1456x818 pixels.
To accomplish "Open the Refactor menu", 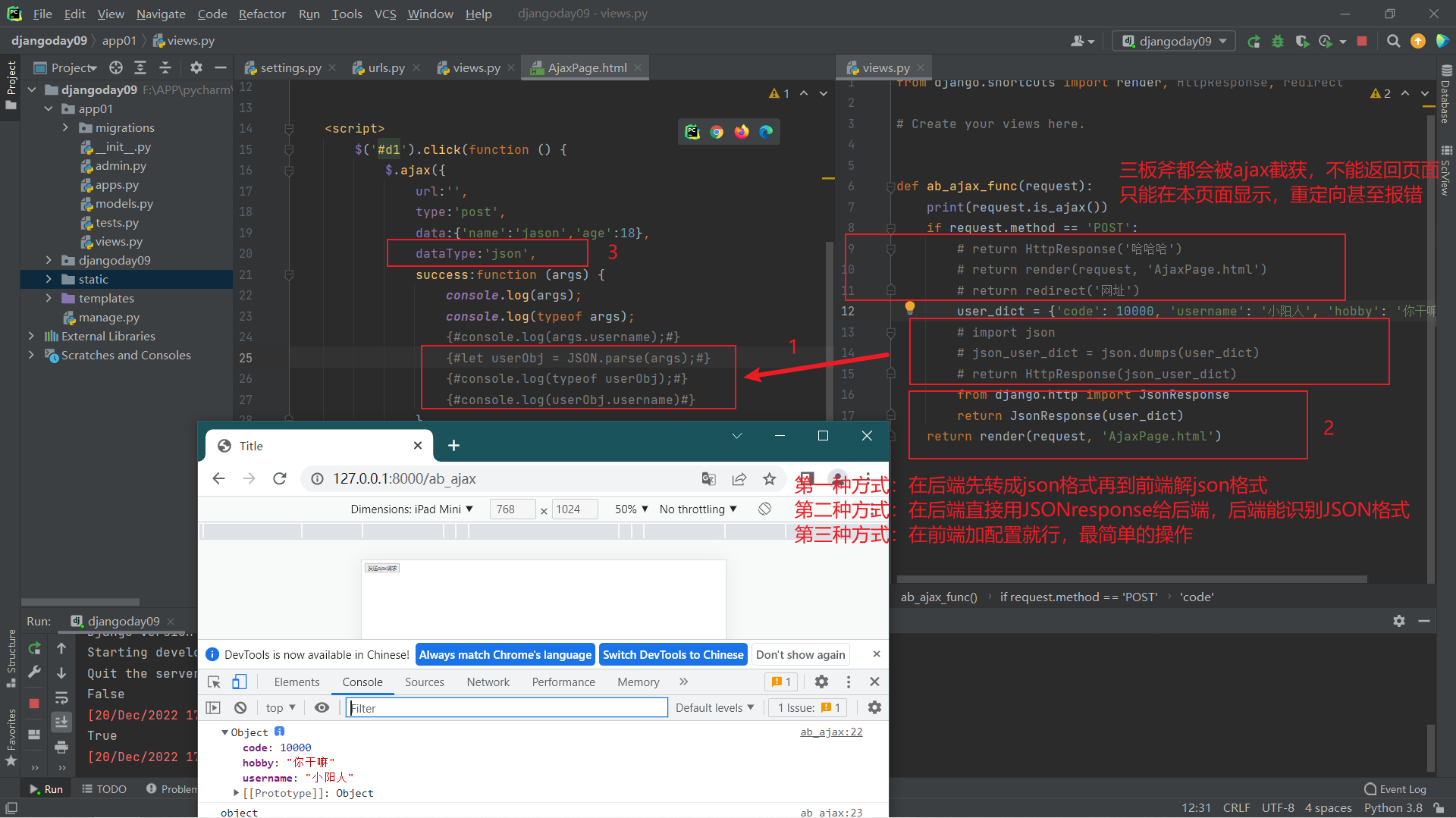I will (262, 14).
